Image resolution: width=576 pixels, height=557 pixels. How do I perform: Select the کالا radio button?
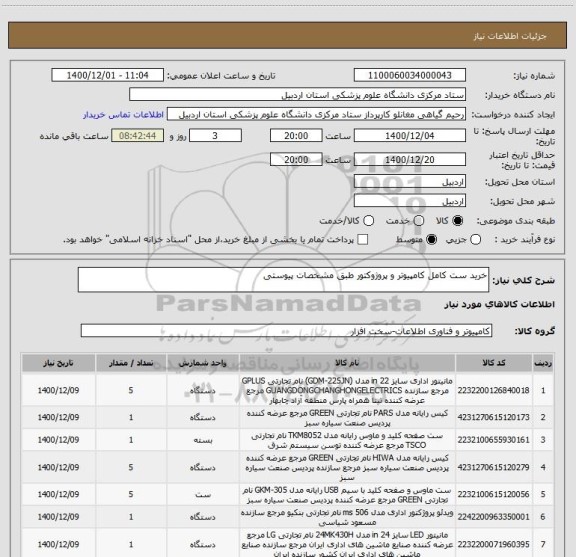[x=458, y=220]
